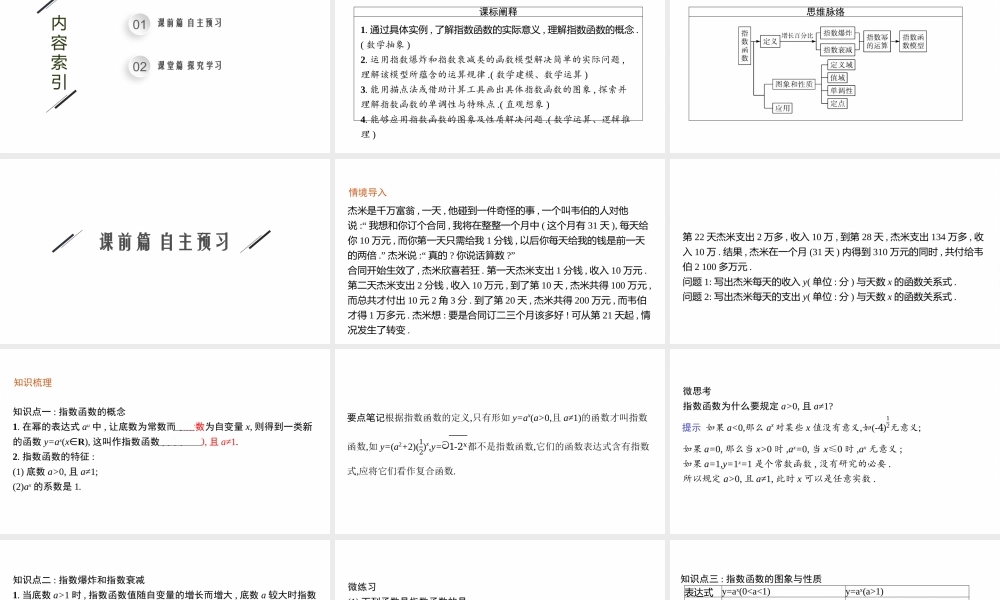Click the 值域 box in the flowchart

838,78
